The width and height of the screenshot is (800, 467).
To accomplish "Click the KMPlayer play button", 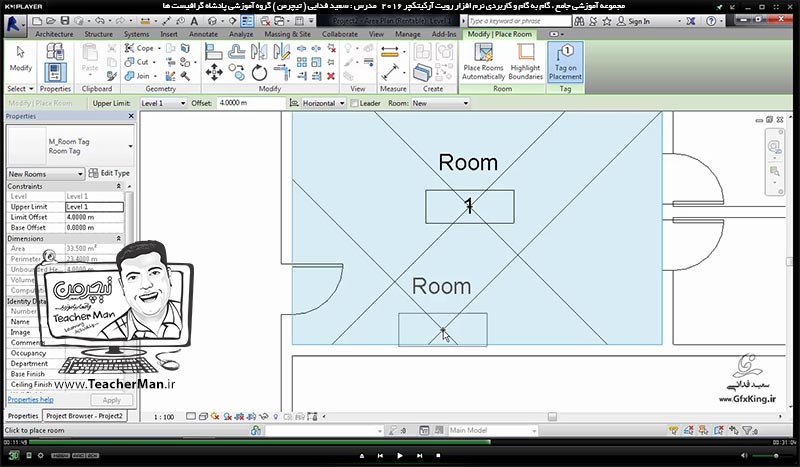I will point(399,455).
